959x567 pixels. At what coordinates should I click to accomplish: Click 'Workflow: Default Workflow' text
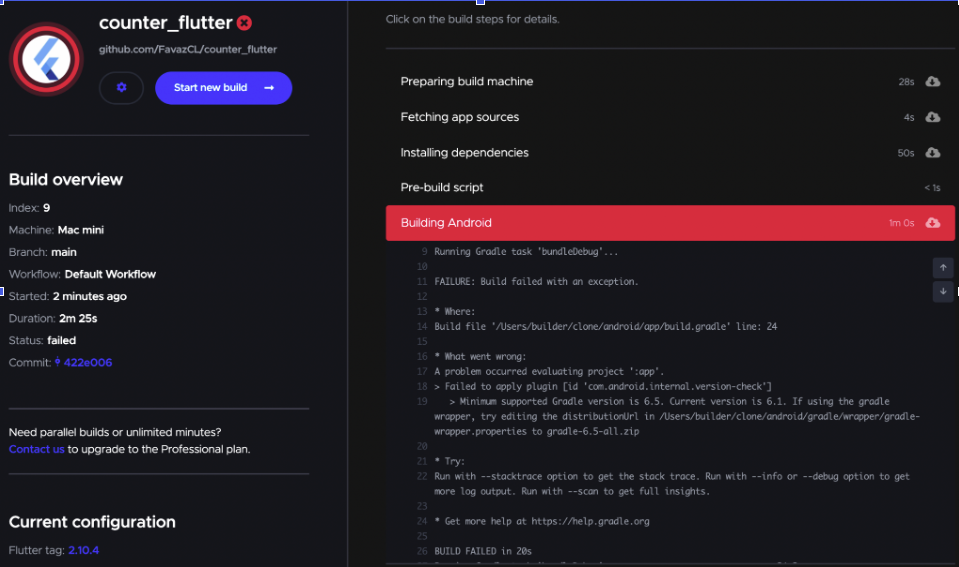[82, 274]
